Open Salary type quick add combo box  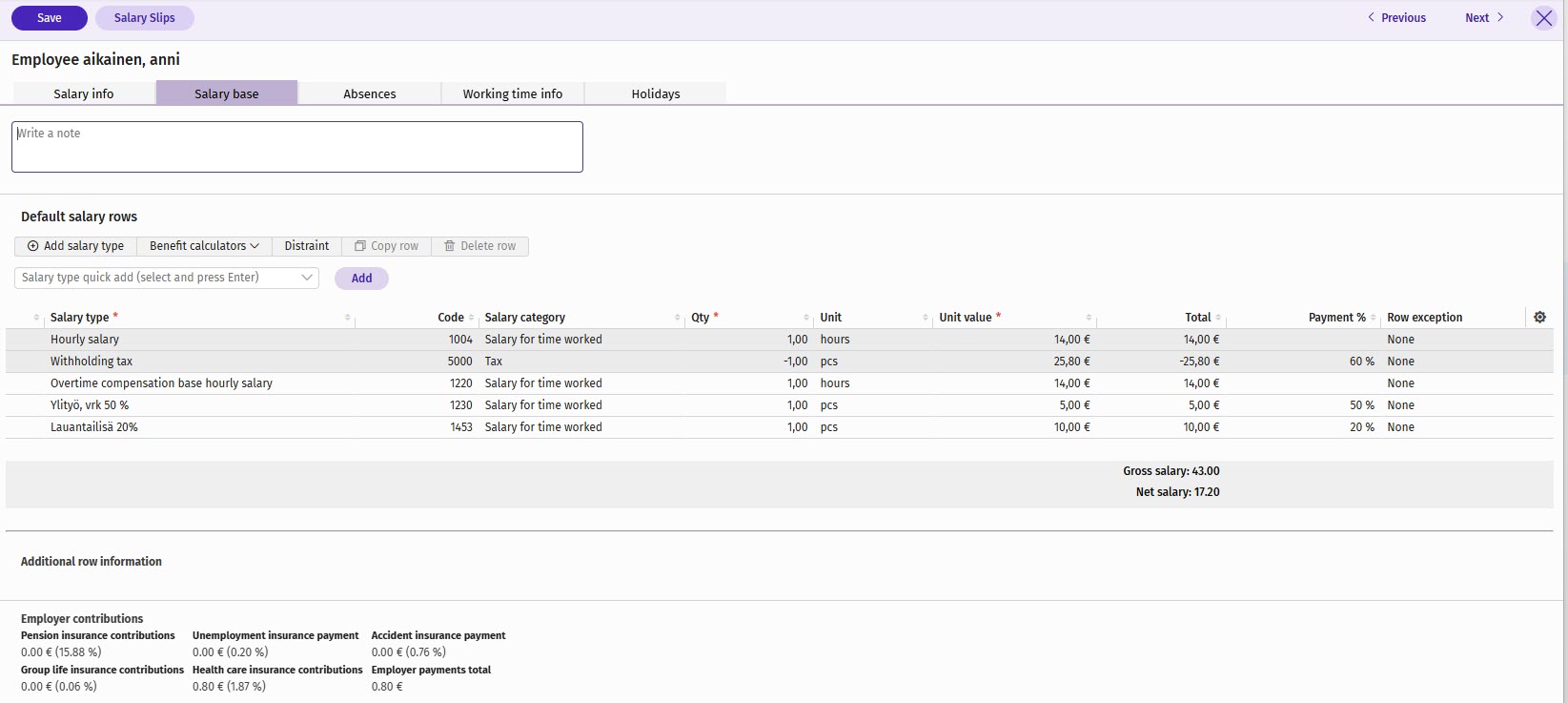pos(167,278)
